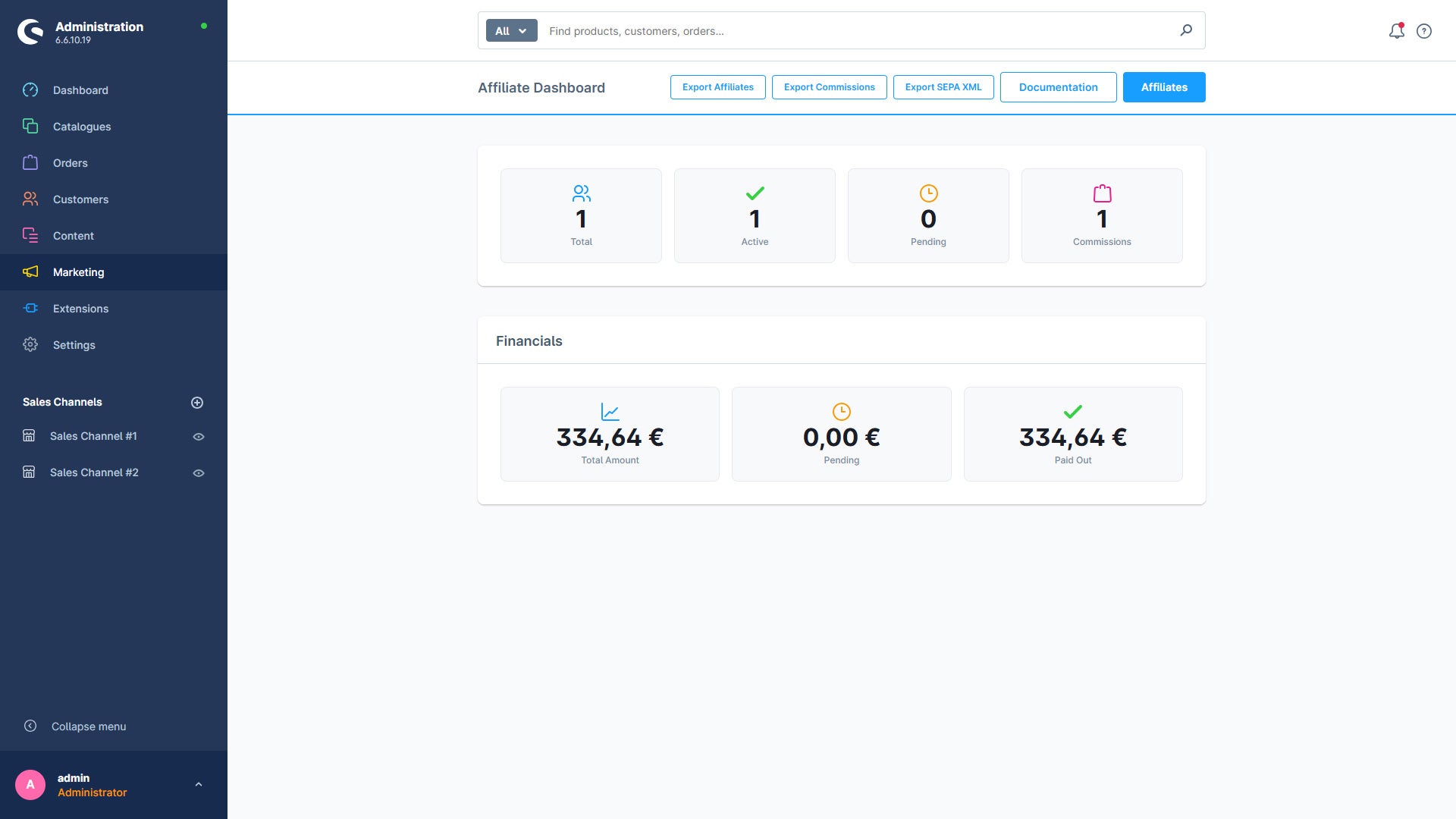The image size is (1456, 819).
Task: Show Sales Channel #2 storefront via eye icon
Action: click(199, 473)
